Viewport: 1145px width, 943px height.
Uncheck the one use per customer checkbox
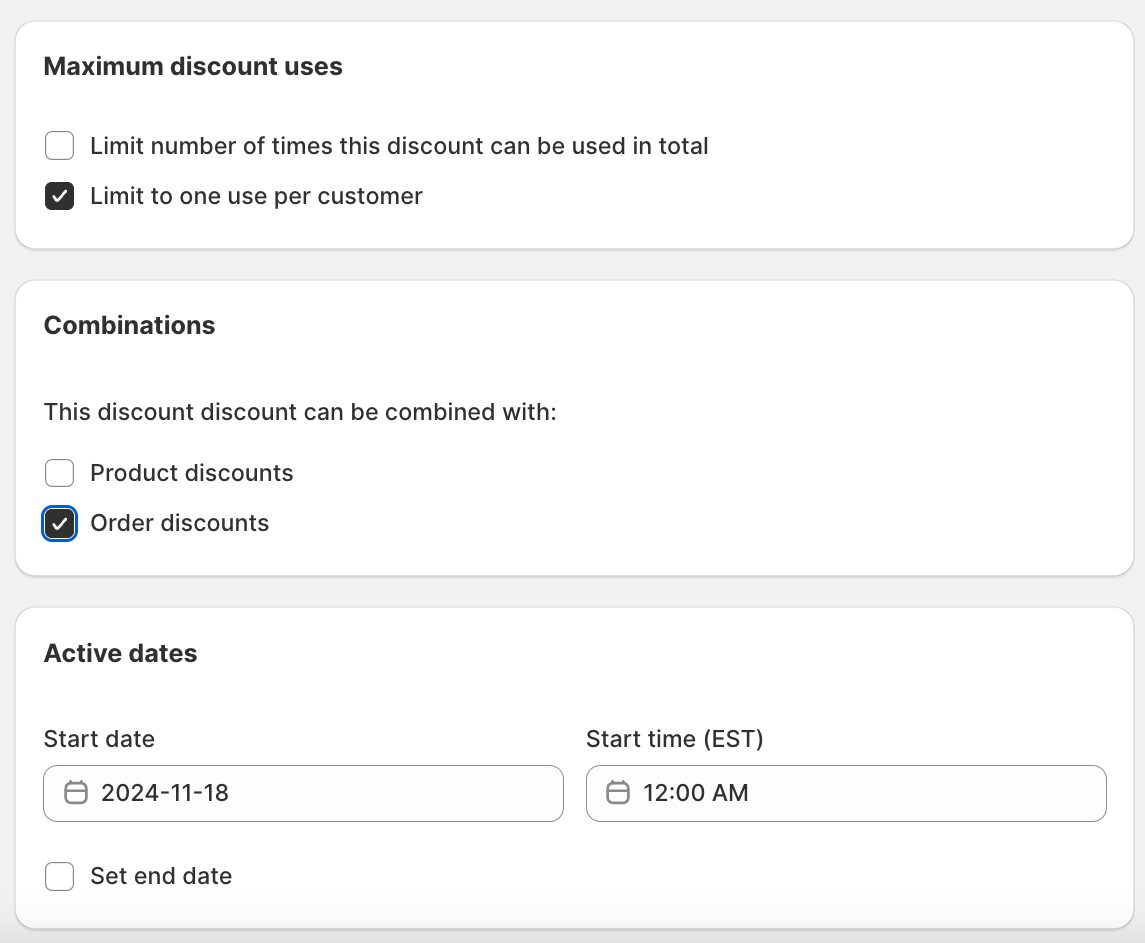coord(60,196)
